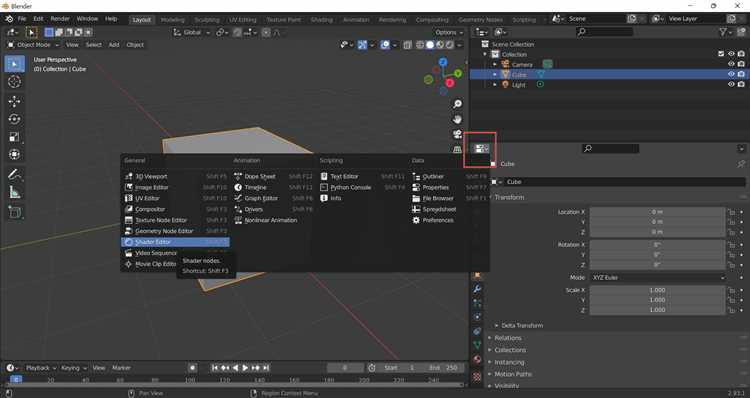The image size is (750, 398).
Task: Open the Options dropdown in the viewport
Action: click(x=449, y=33)
